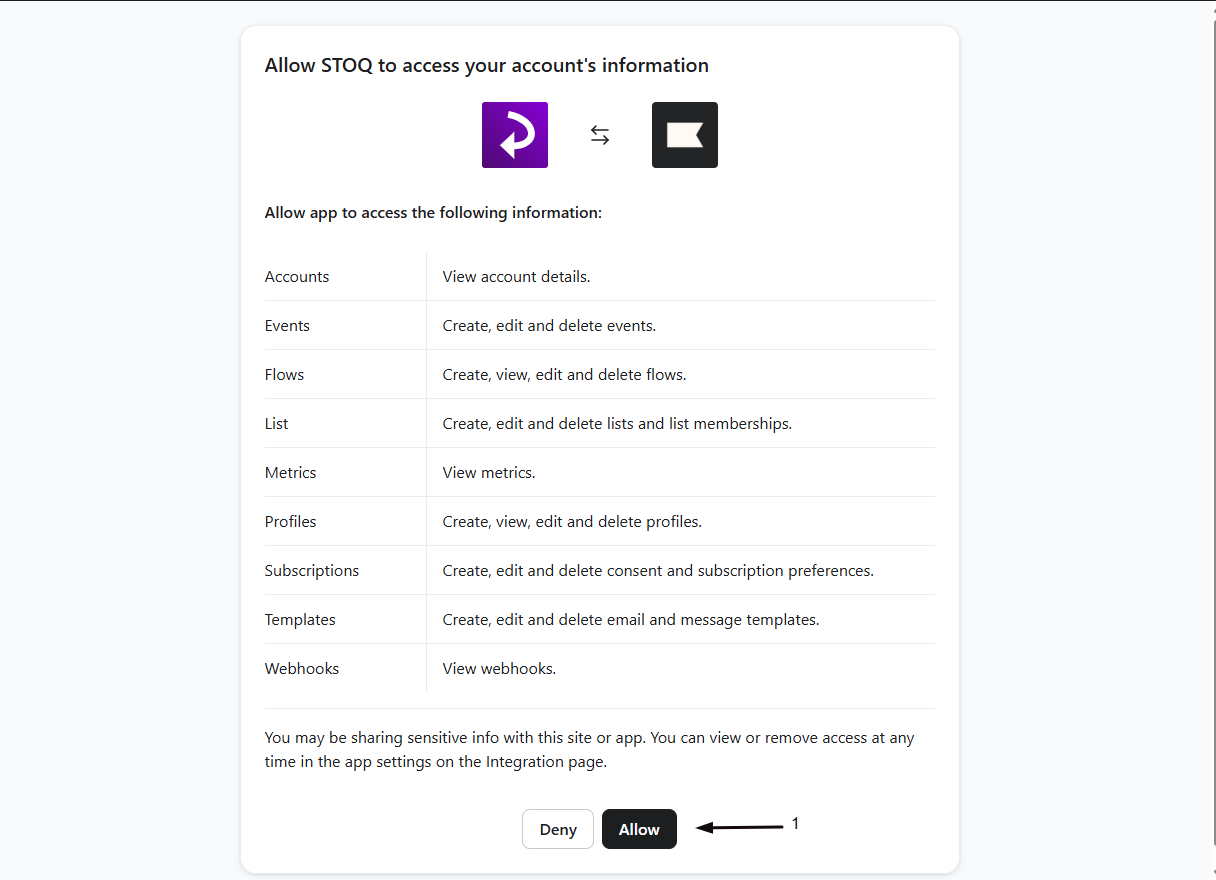
Task: Click the Deny button
Action: click(558, 829)
